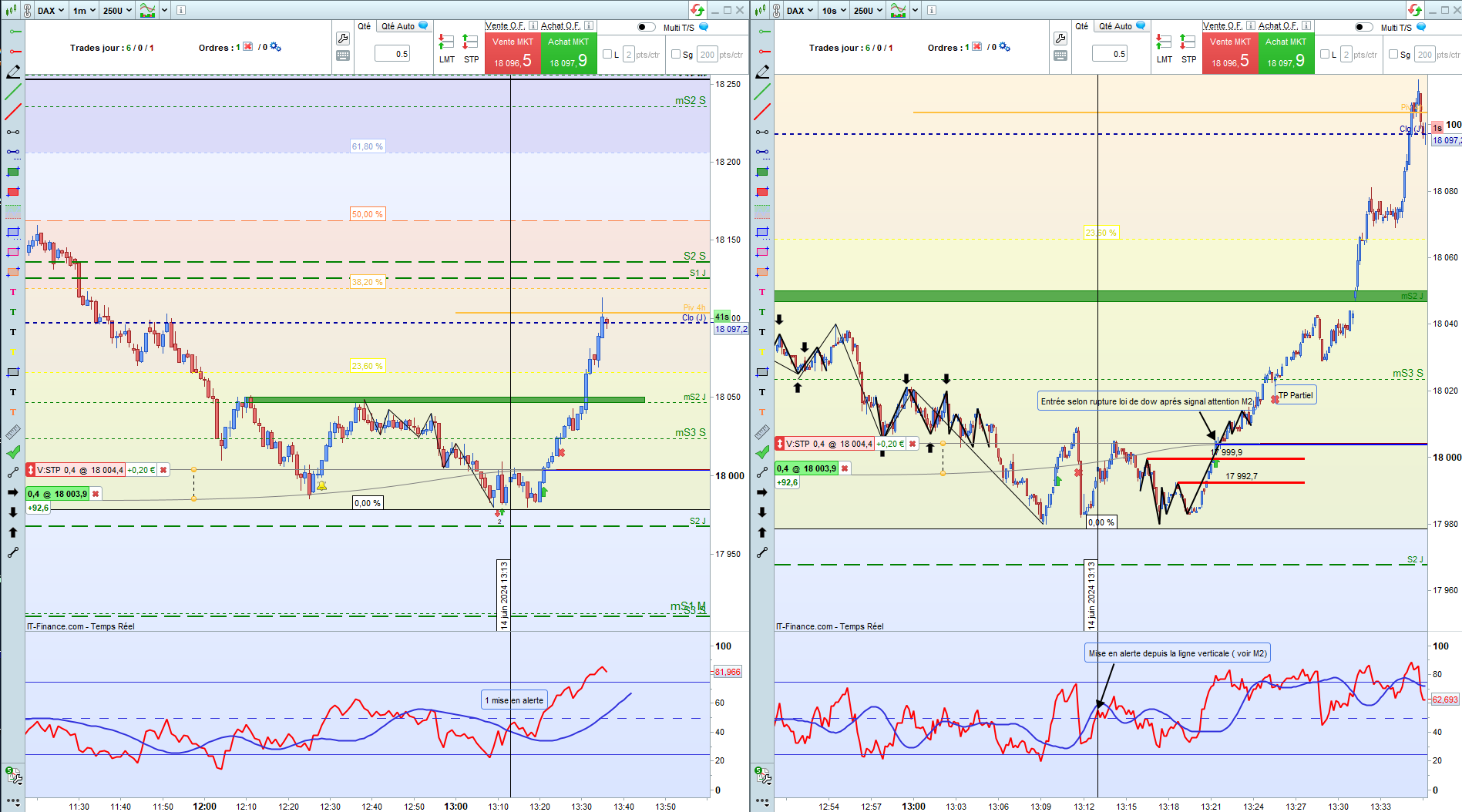Open the 1m timeframe dropdown in the left chart
This screenshot has width=1462, height=812.
(x=84, y=10)
